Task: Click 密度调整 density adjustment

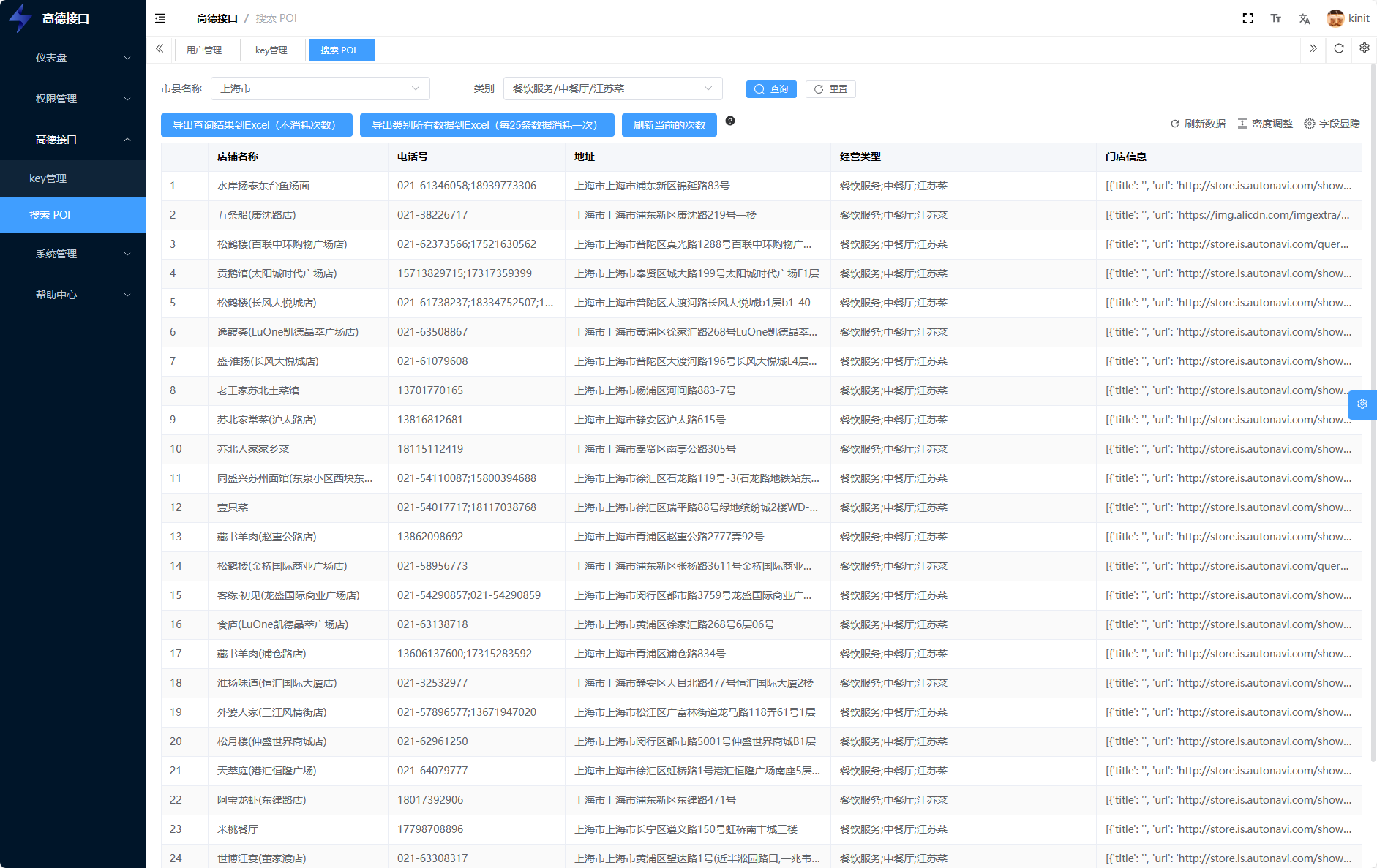Action: click(1265, 124)
